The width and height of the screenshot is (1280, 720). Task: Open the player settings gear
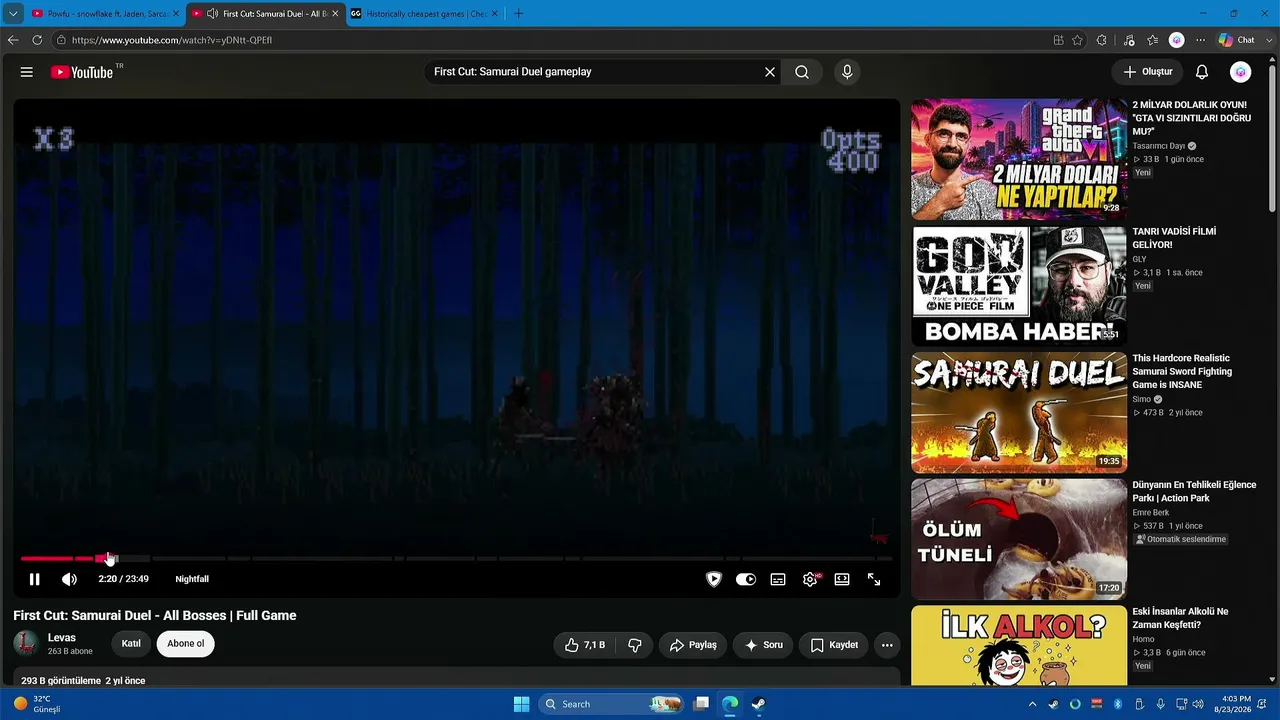click(x=810, y=579)
